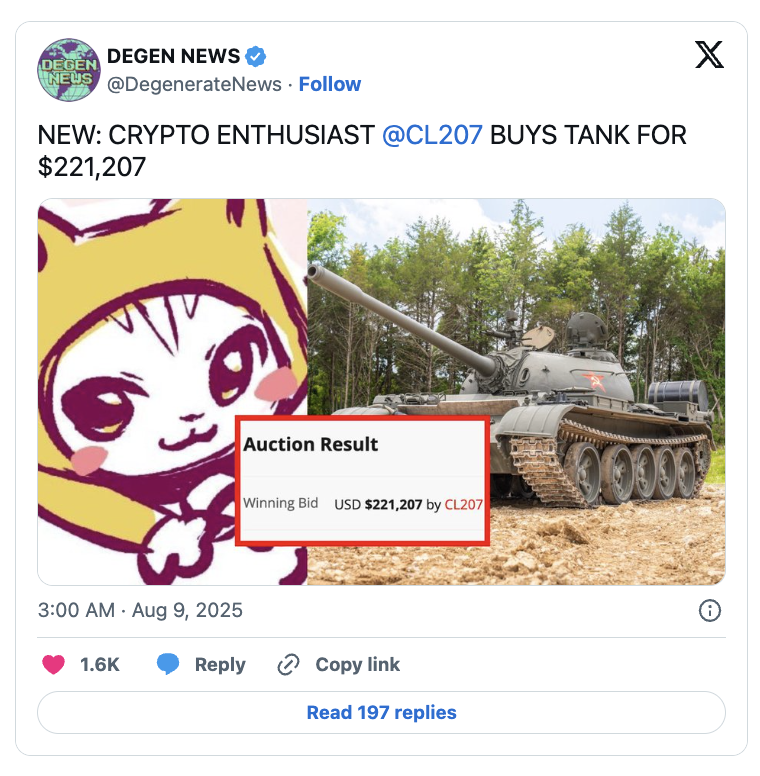Click the blue verified badge
The height and width of the screenshot is (776, 760).
pos(255,56)
